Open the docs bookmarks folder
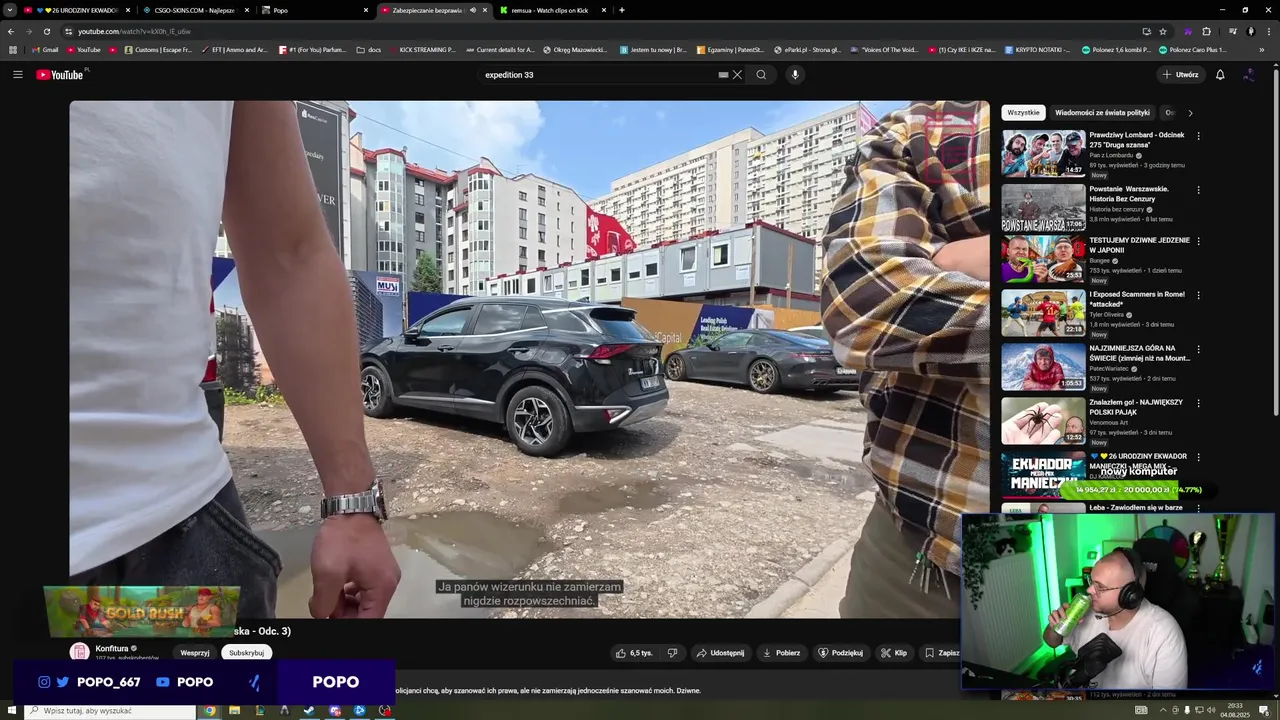 point(369,49)
